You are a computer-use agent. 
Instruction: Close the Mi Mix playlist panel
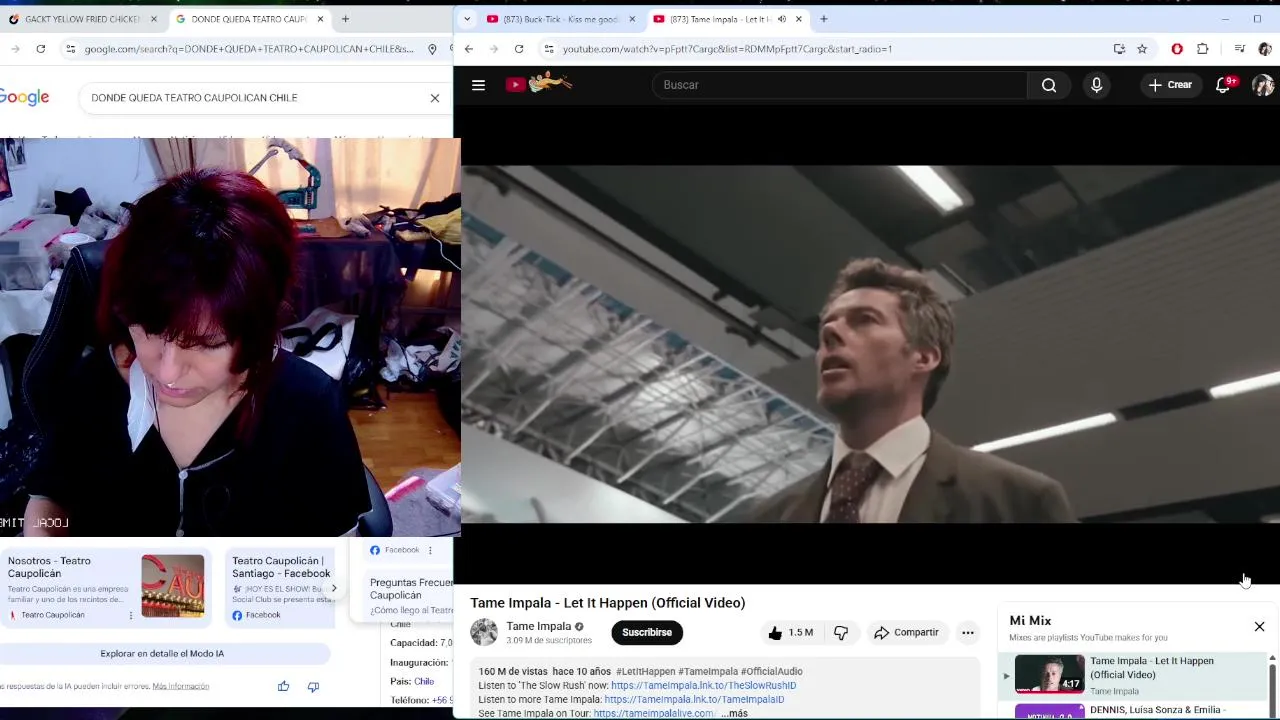pyautogui.click(x=1259, y=626)
